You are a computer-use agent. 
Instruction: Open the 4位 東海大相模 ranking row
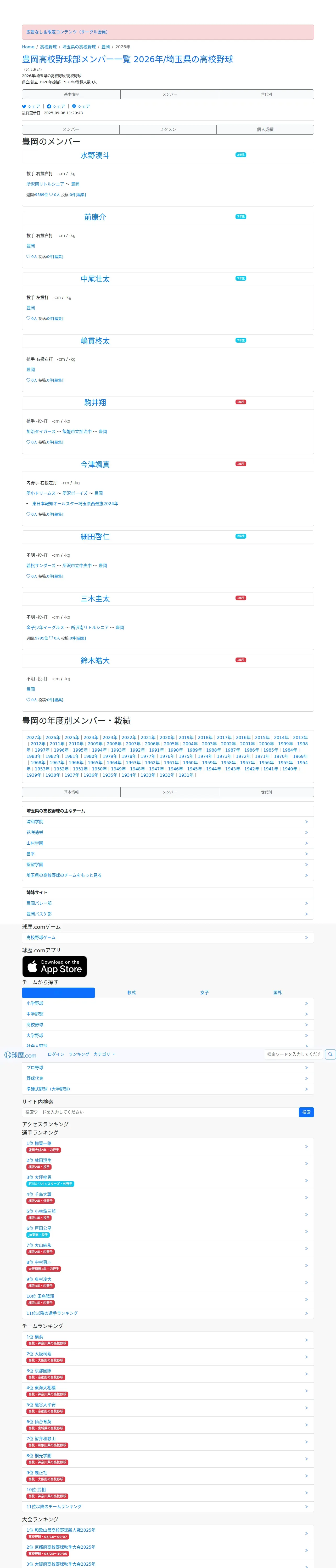(168, 1391)
